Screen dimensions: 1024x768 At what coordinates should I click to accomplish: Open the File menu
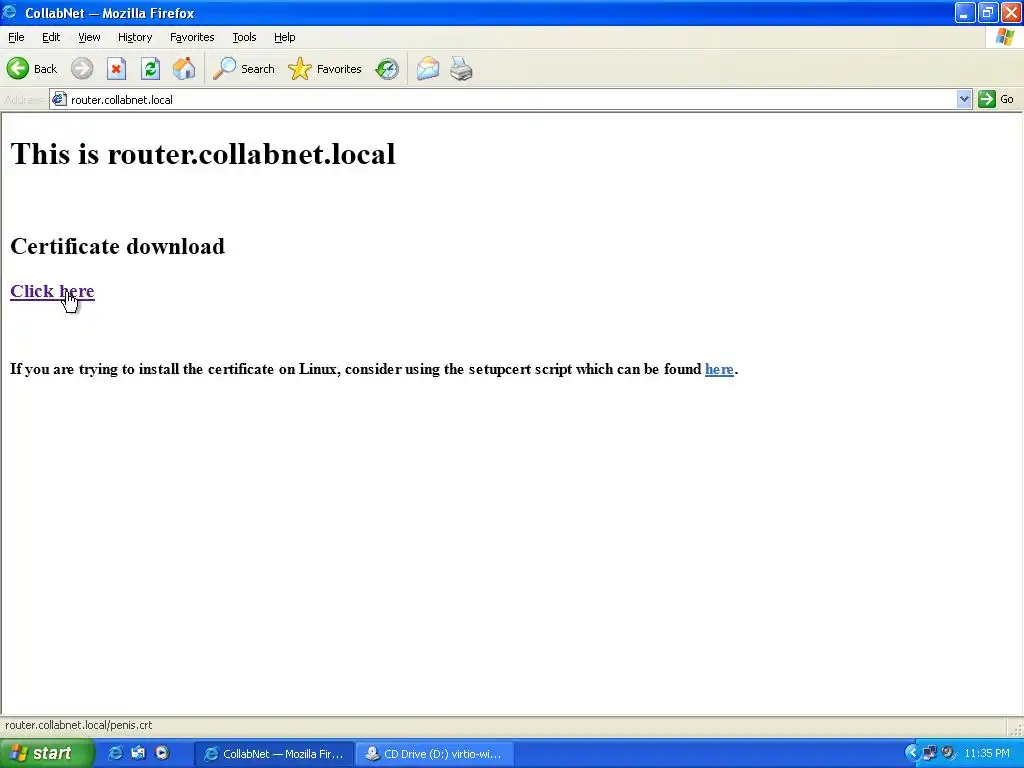(x=16, y=37)
